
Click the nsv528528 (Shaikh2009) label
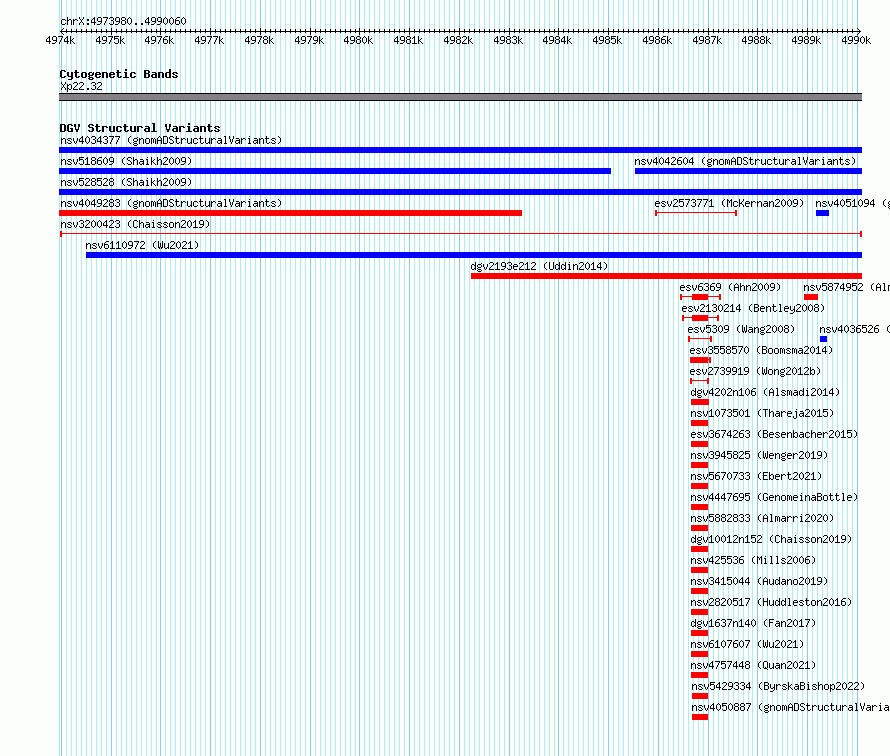coord(126,182)
